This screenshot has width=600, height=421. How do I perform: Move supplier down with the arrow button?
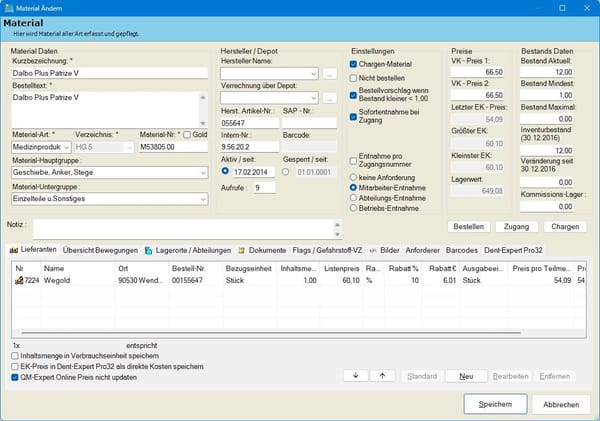pos(355,376)
